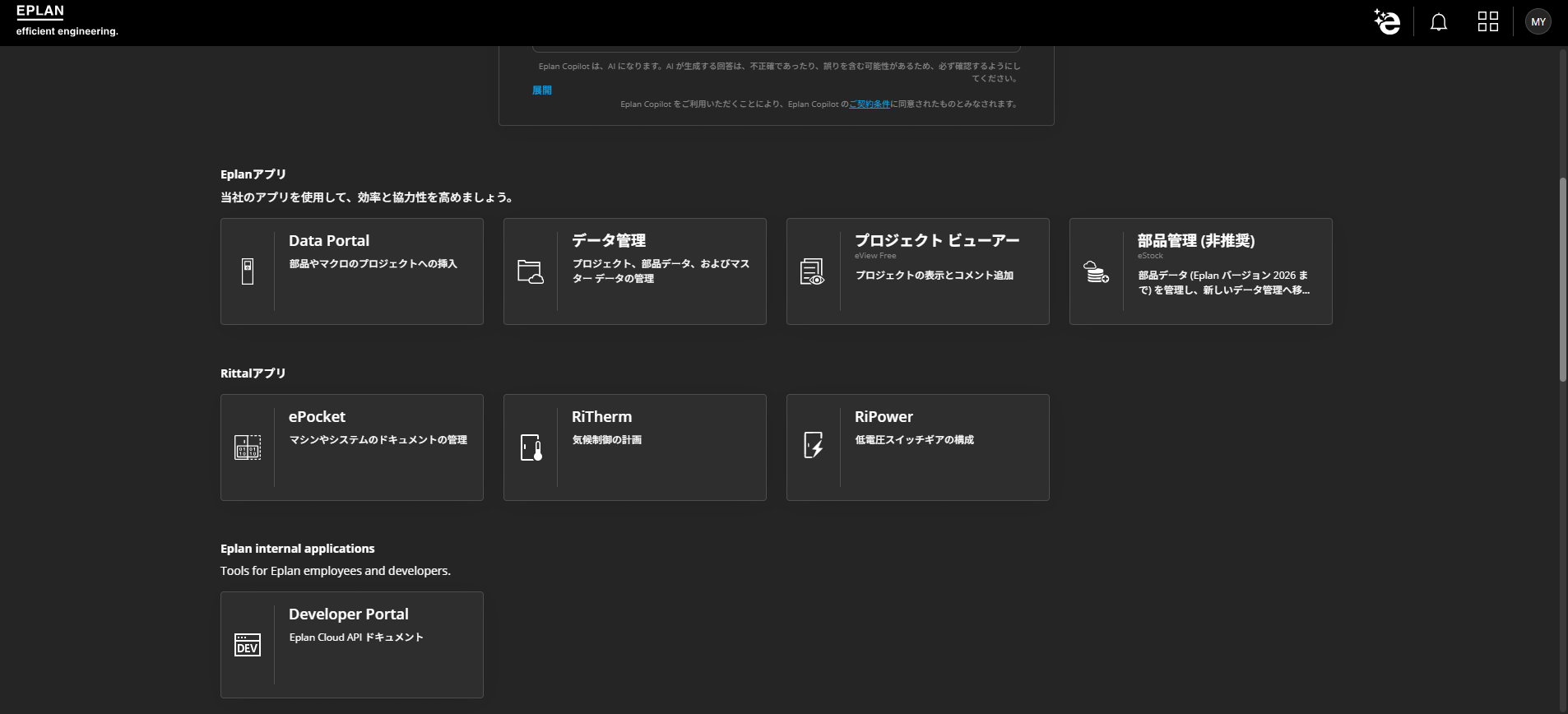Click the ePocket card icon
The image size is (1568, 714).
click(x=248, y=447)
